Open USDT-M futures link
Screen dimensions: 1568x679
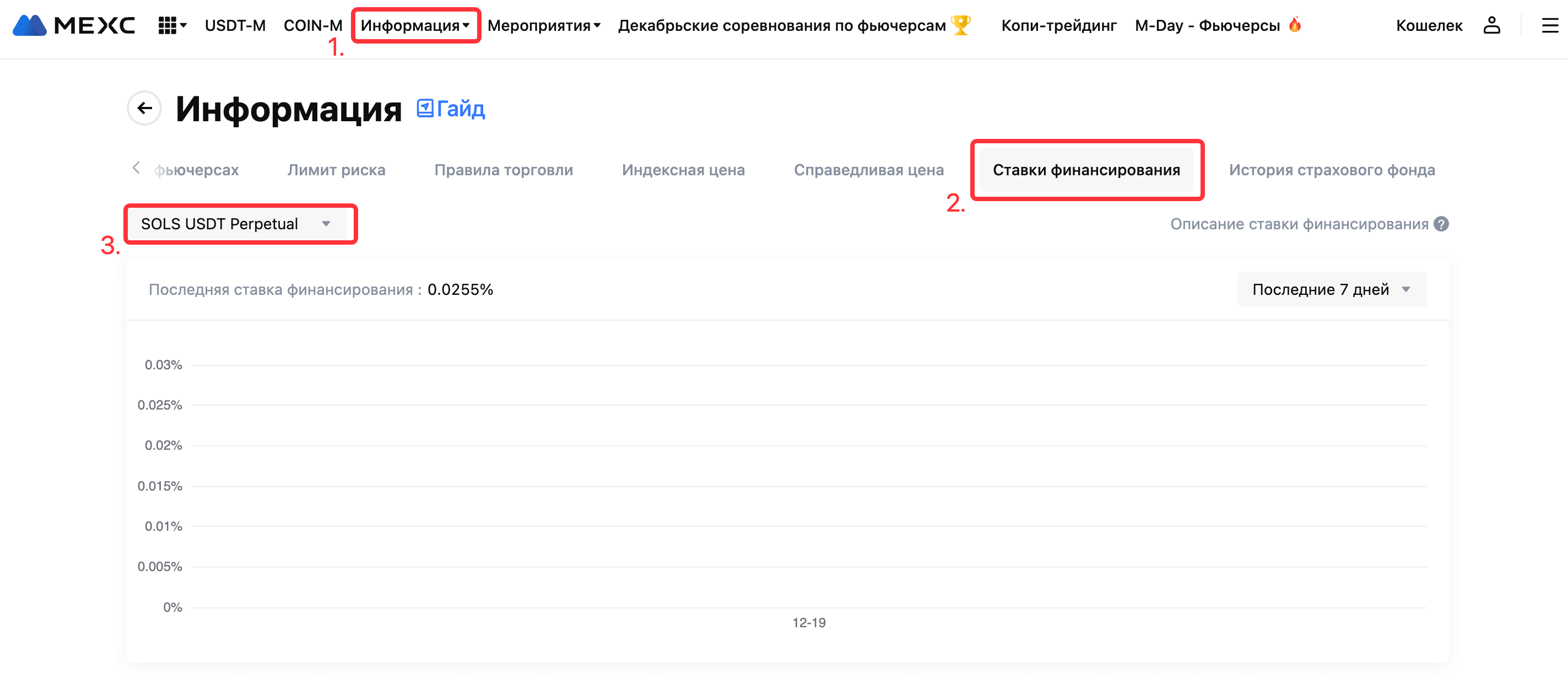tap(235, 25)
